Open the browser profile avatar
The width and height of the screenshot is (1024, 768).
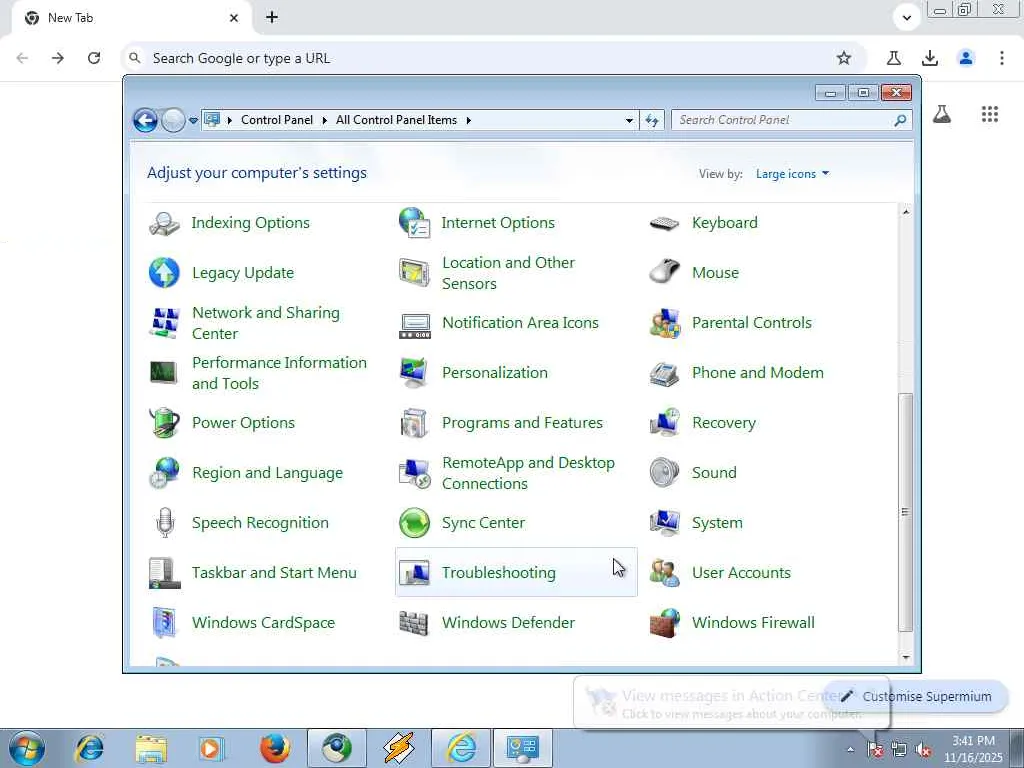click(965, 58)
